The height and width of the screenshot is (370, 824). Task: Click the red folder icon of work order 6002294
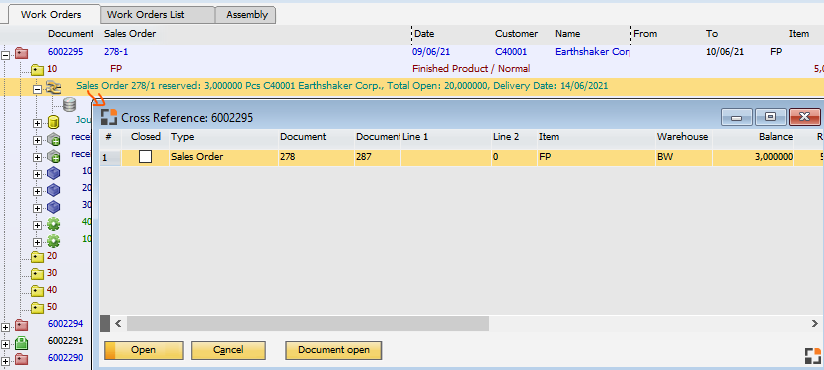22,324
